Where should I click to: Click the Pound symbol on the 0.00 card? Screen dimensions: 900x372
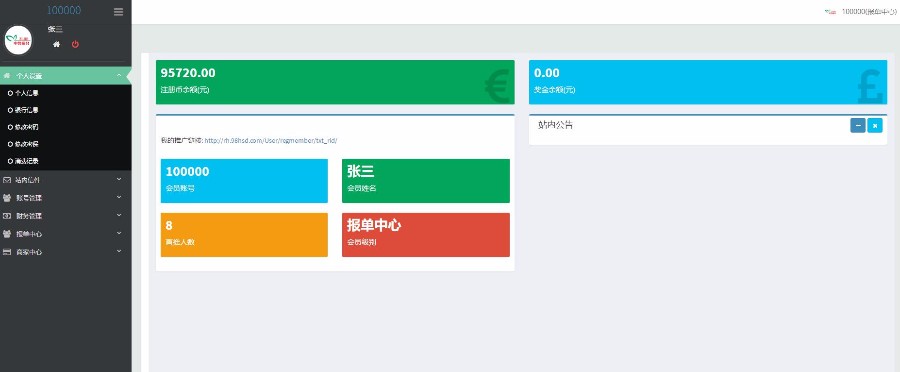tap(870, 87)
